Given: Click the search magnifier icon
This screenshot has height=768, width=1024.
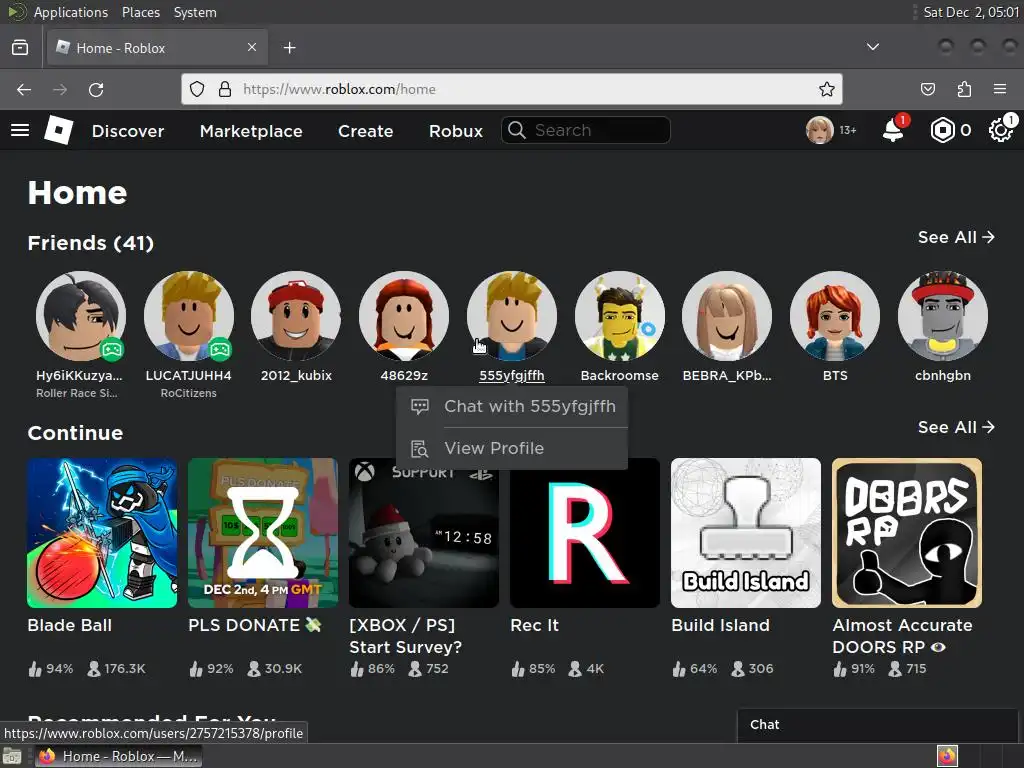Looking at the screenshot, I should point(517,130).
